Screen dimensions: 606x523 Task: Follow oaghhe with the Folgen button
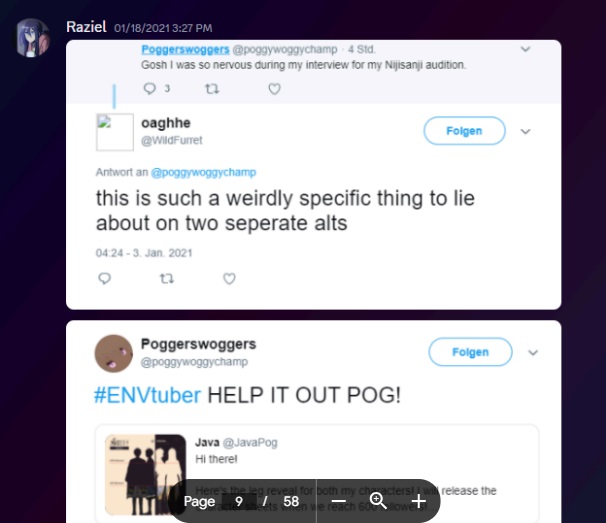click(x=464, y=131)
